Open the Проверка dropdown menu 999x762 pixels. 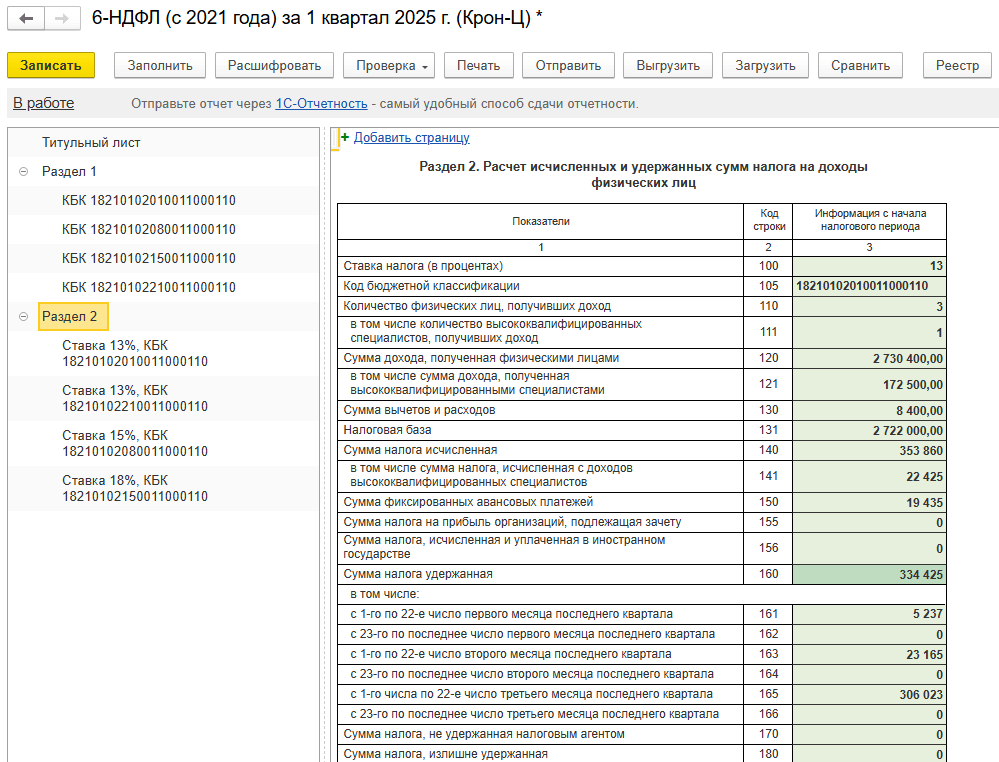(389, 66)
